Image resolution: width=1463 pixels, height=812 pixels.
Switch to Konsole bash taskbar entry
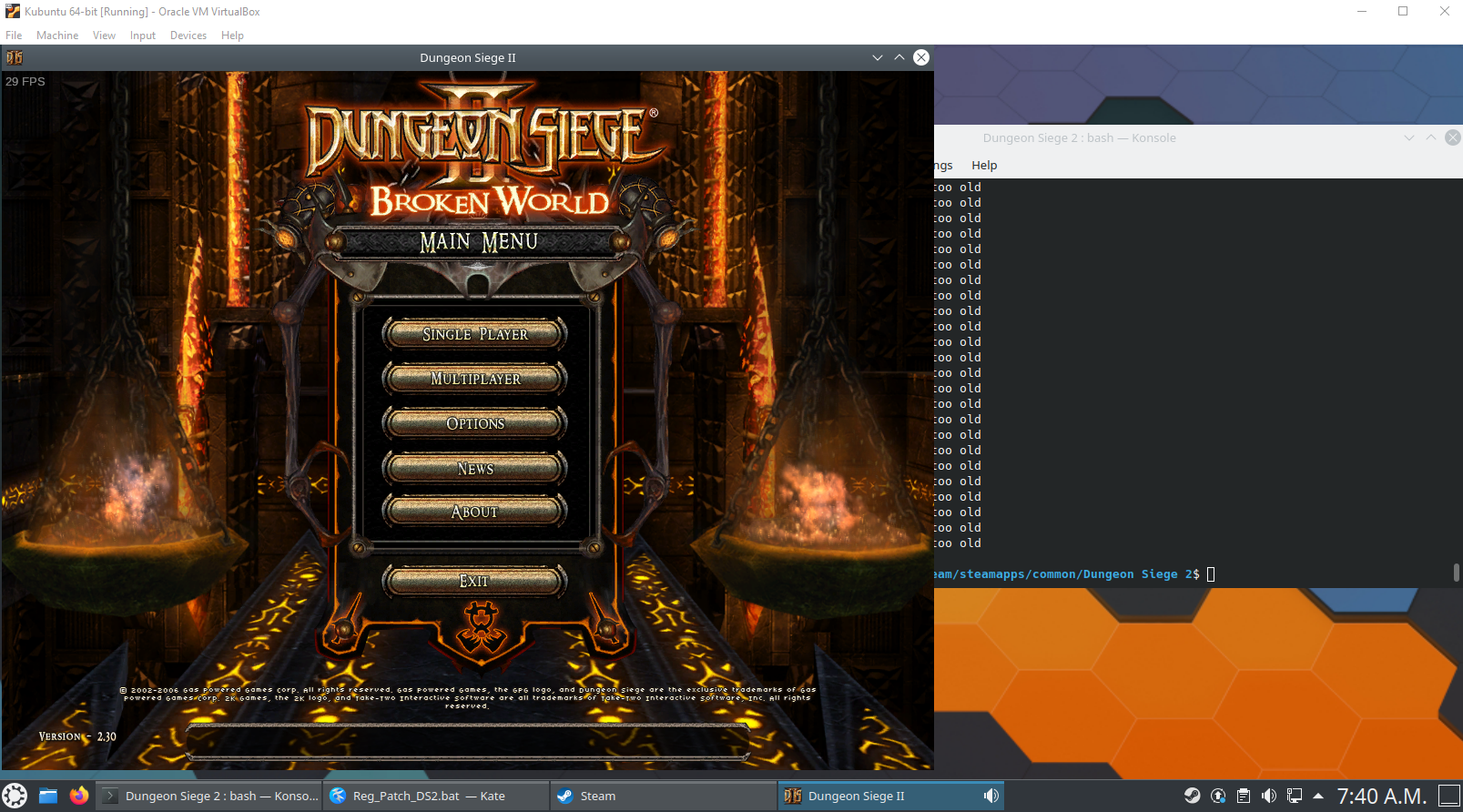click(x=208, y=796)
